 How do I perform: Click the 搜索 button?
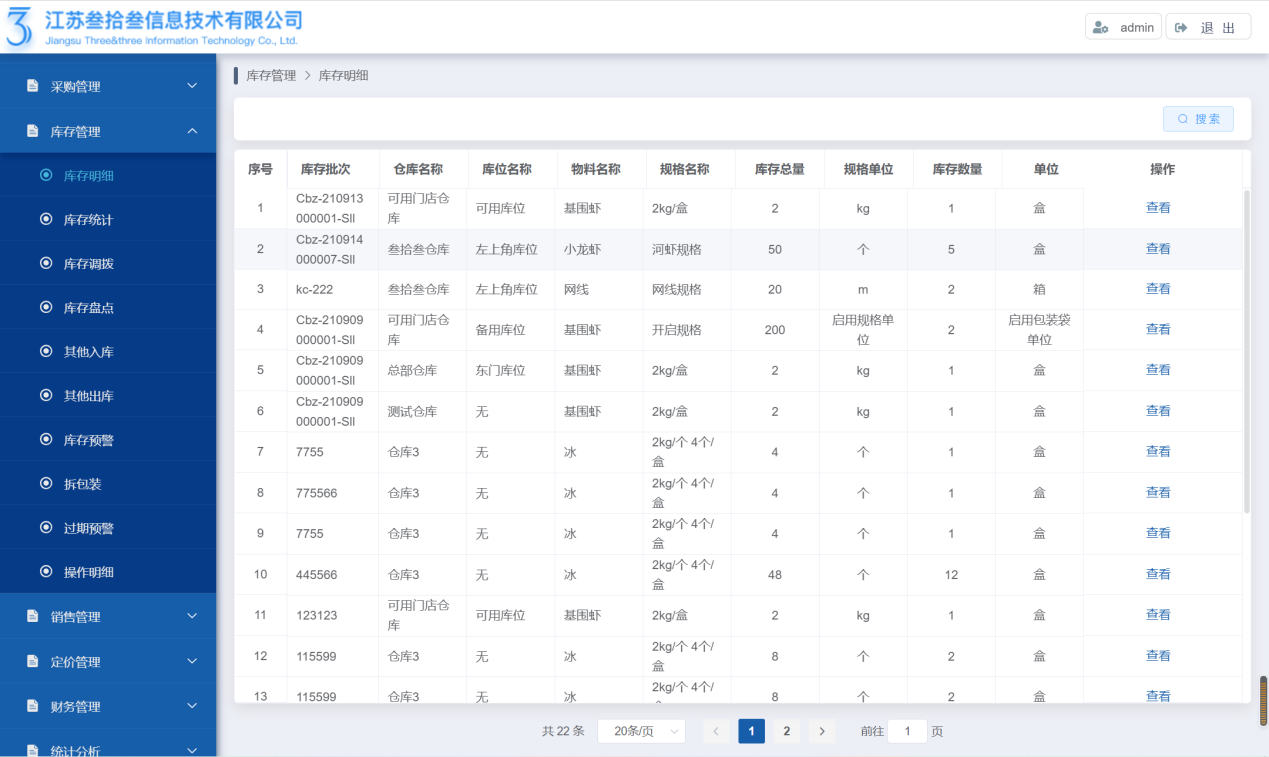coord(1198,119)
